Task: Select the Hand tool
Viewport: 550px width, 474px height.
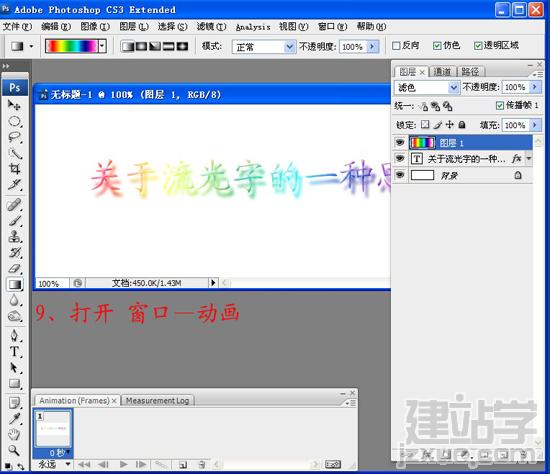Action: (x=14, y=434)
